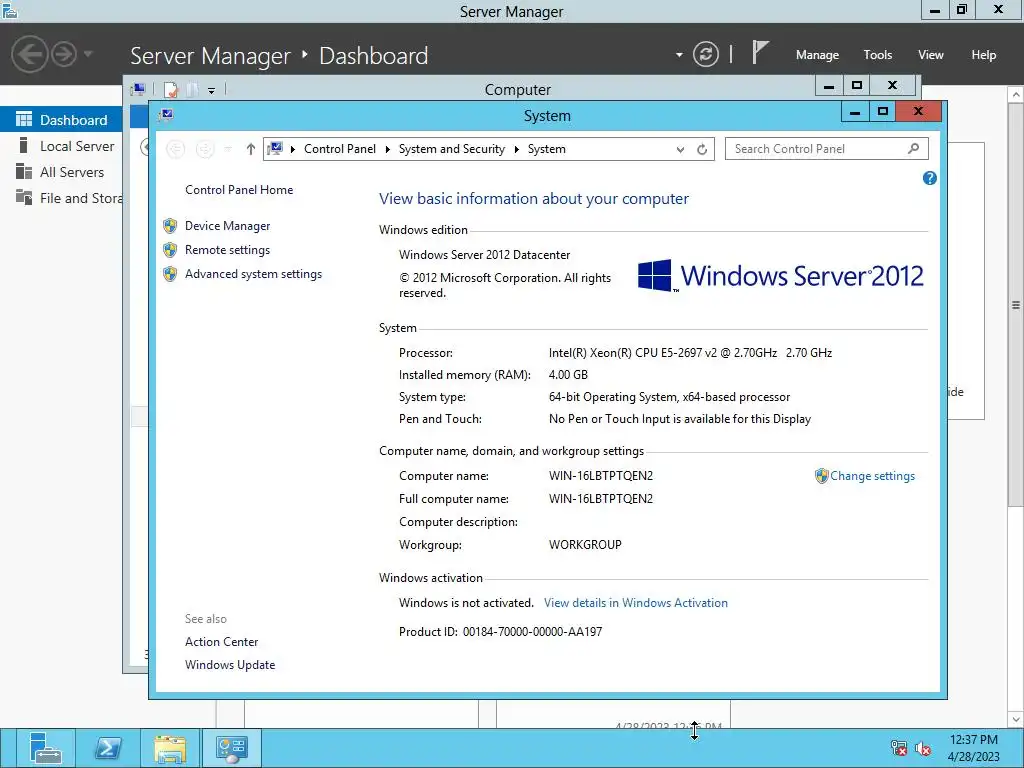Open the address bar history dropdown

tap(680, 150)
